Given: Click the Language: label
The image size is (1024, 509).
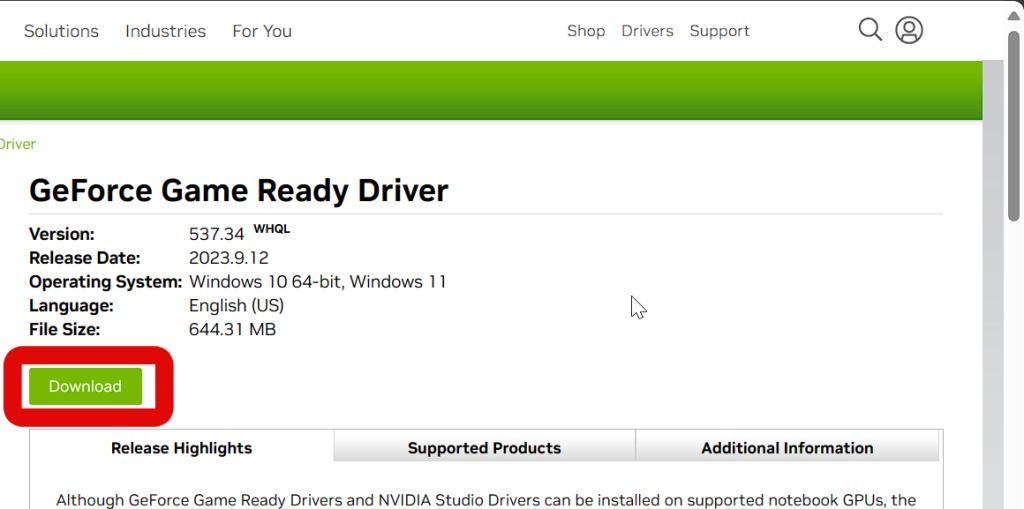Looking at the screenshot, I should [71, 306].
